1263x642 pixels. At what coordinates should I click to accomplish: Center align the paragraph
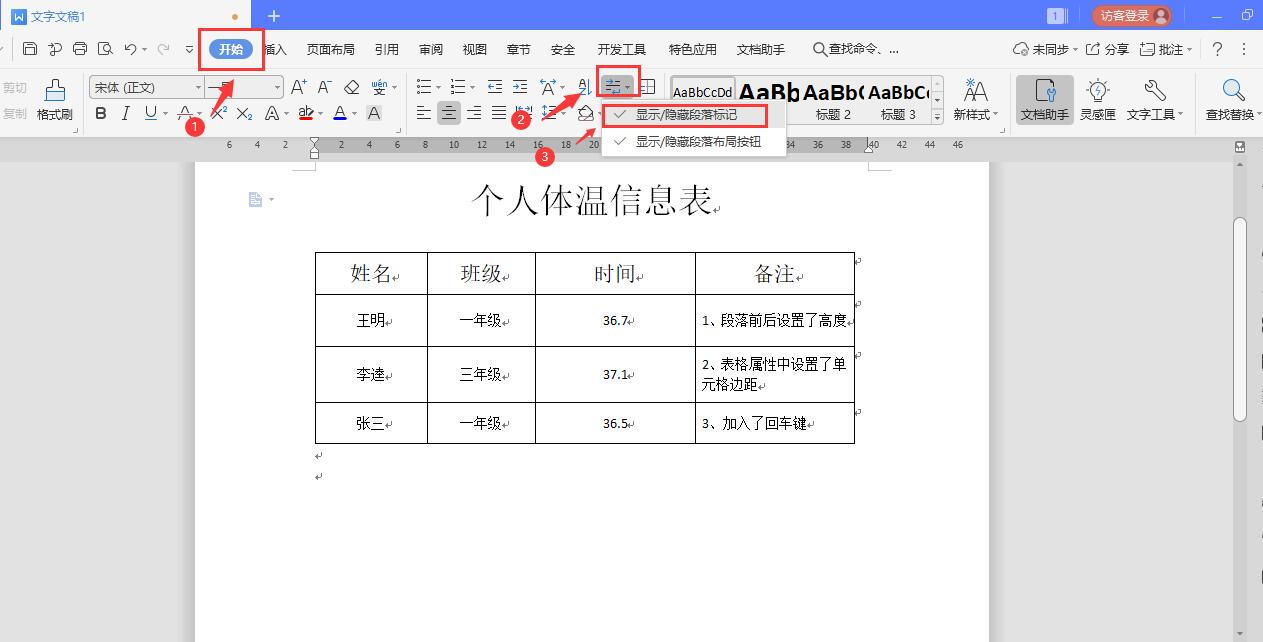(x=449, y=113)
